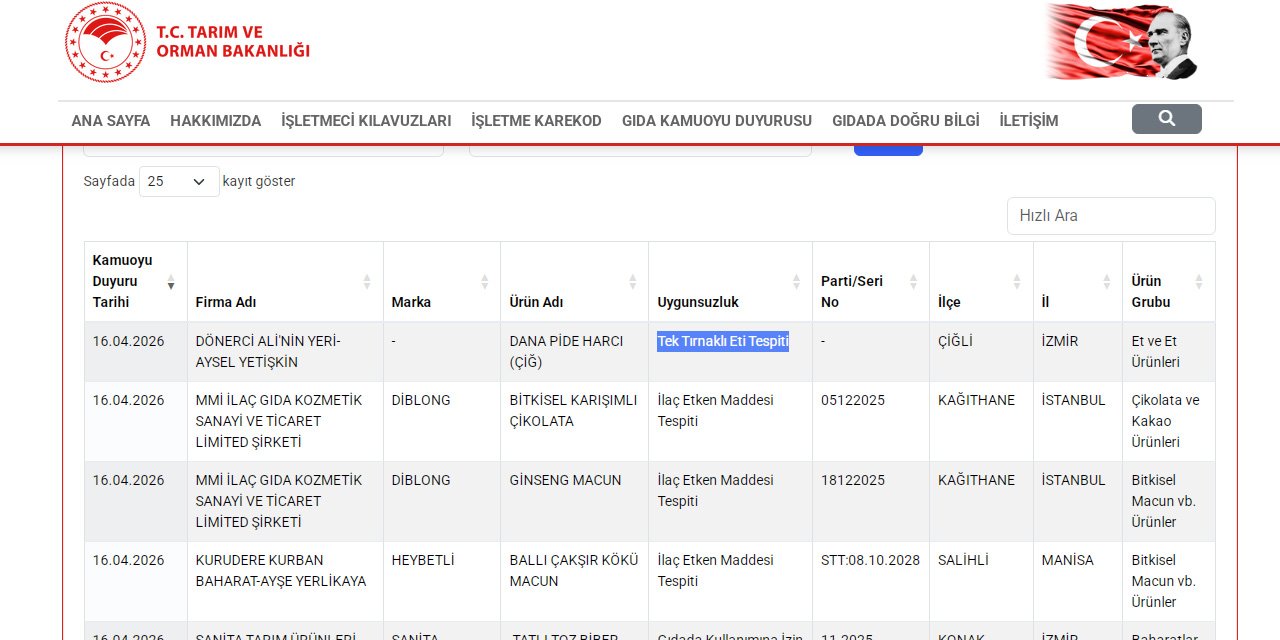Click the magnifier search button

pos(1166,119)
